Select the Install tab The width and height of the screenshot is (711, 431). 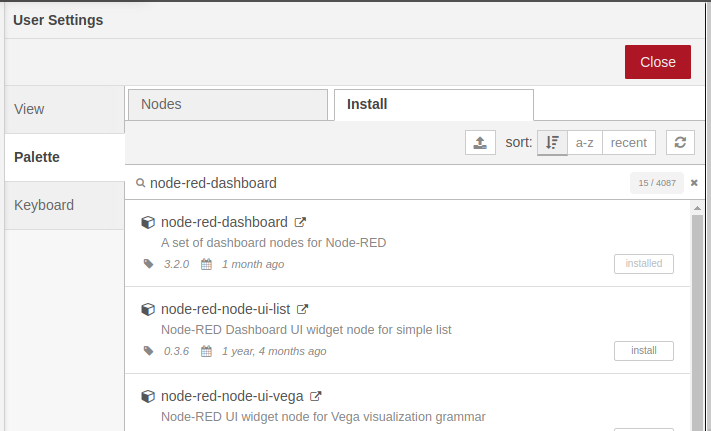coord(433,104)
